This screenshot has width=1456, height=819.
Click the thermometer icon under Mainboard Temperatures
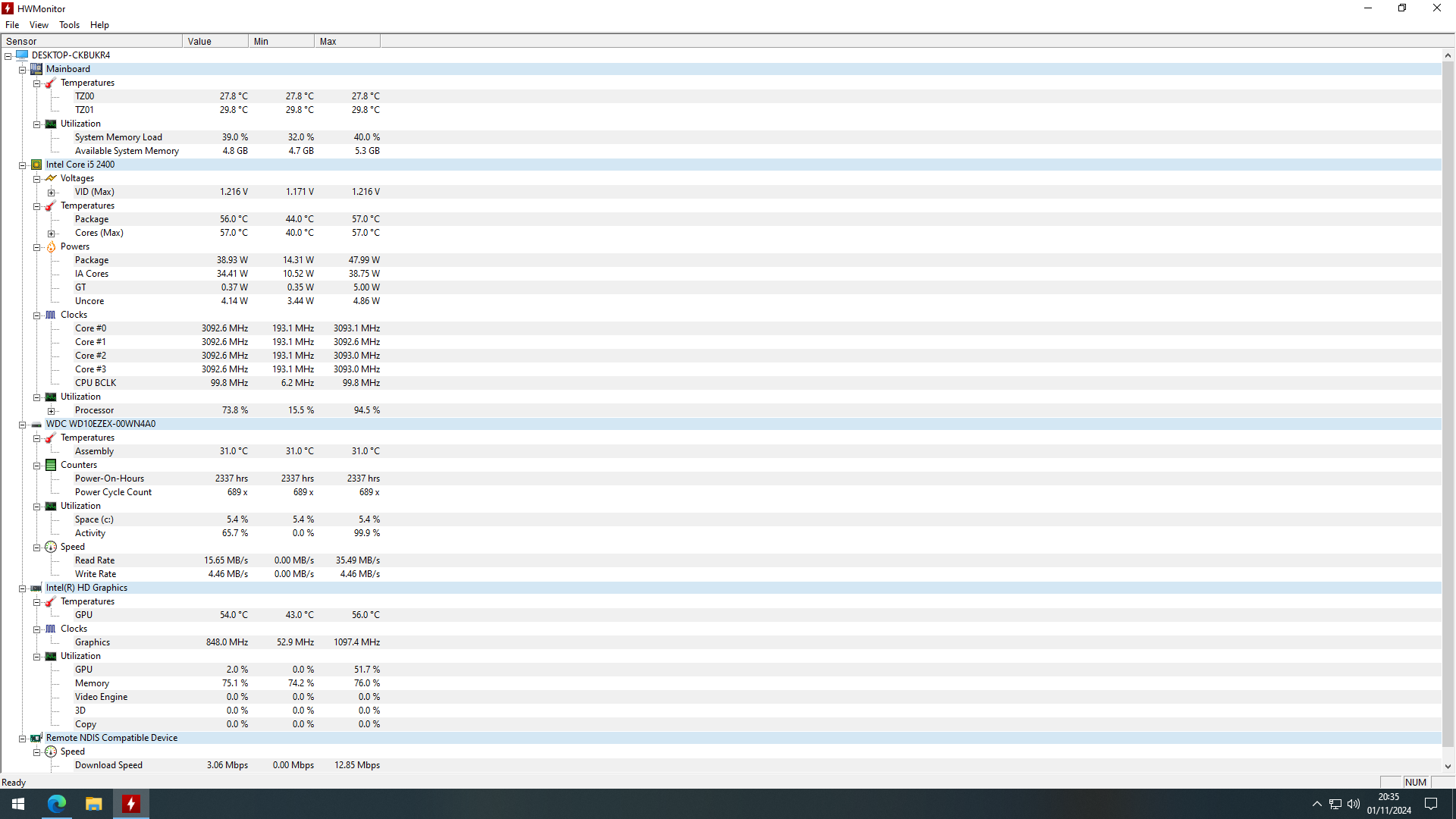[51, 83]
